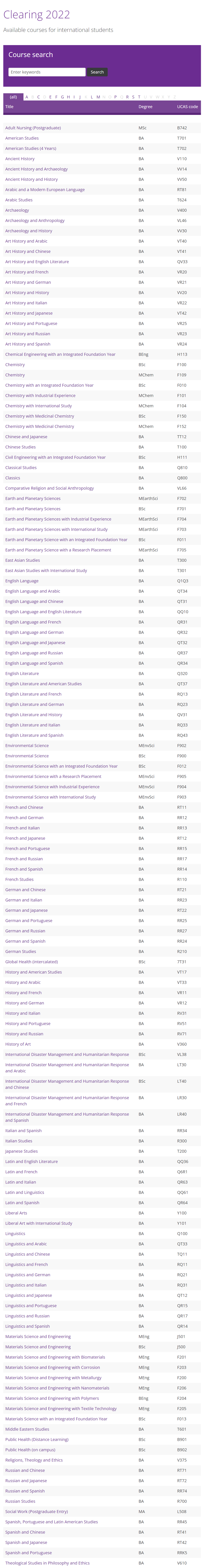Open the Classical Studies course link
This screenshot has height=1568, width=202.
[21, 467]
